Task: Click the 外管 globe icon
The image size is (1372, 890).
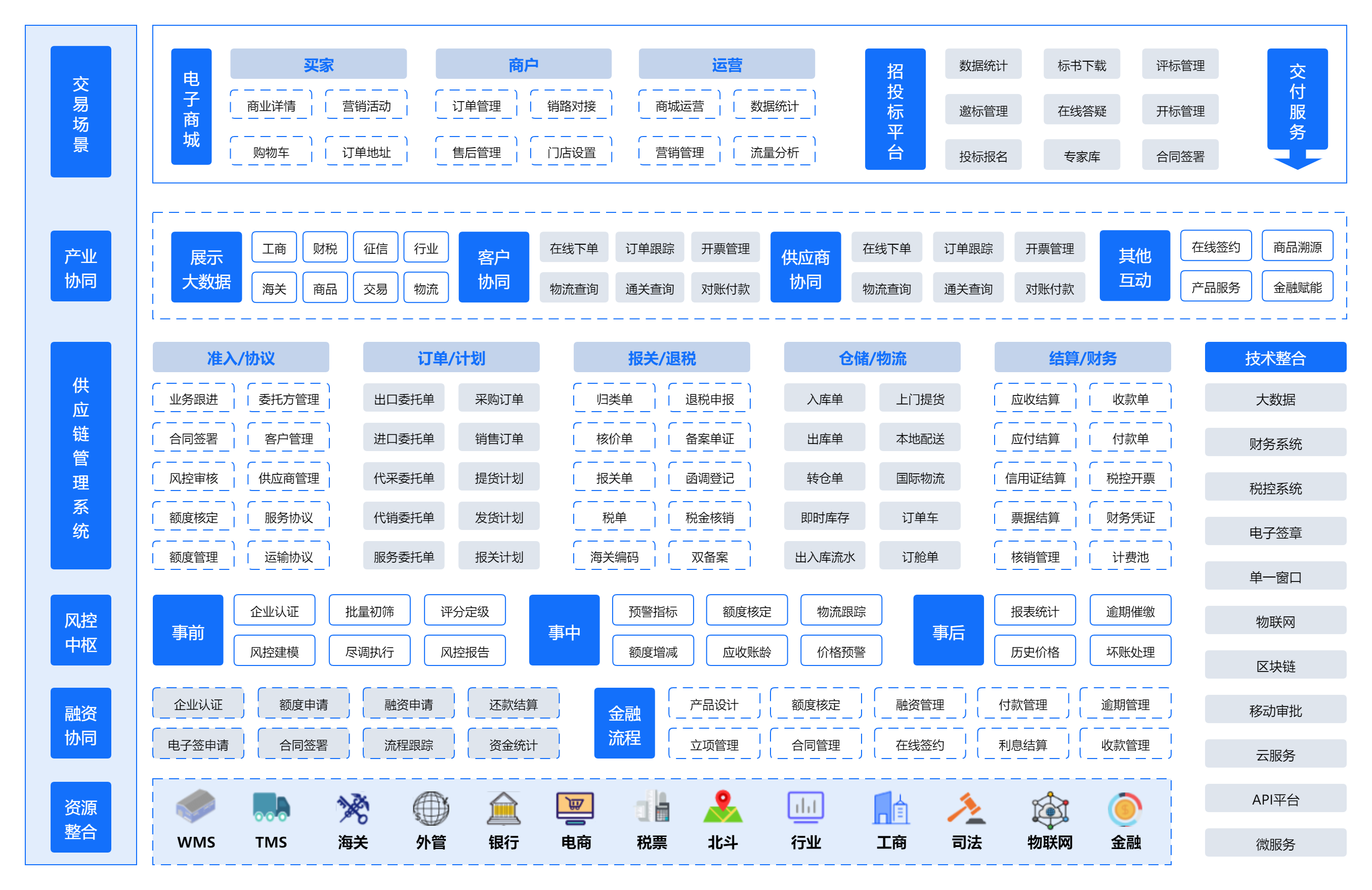Action: coord(431,808)
